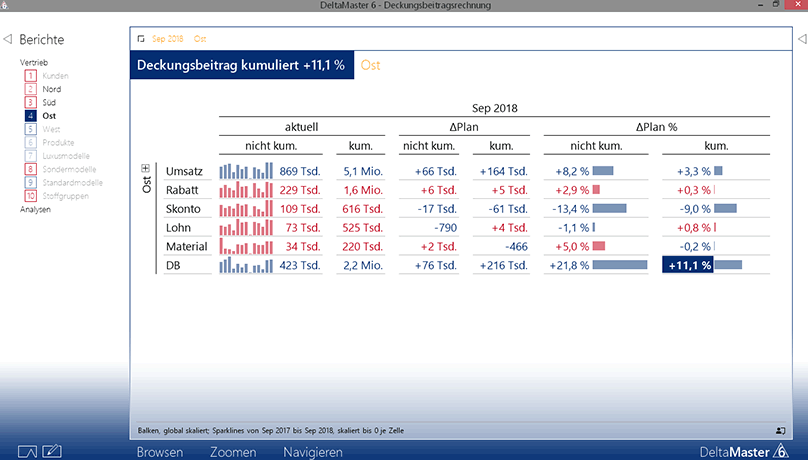Screen dimensions: 808x460
Task: Open the Zoomen menu
Action: click(x=232, y=452)
